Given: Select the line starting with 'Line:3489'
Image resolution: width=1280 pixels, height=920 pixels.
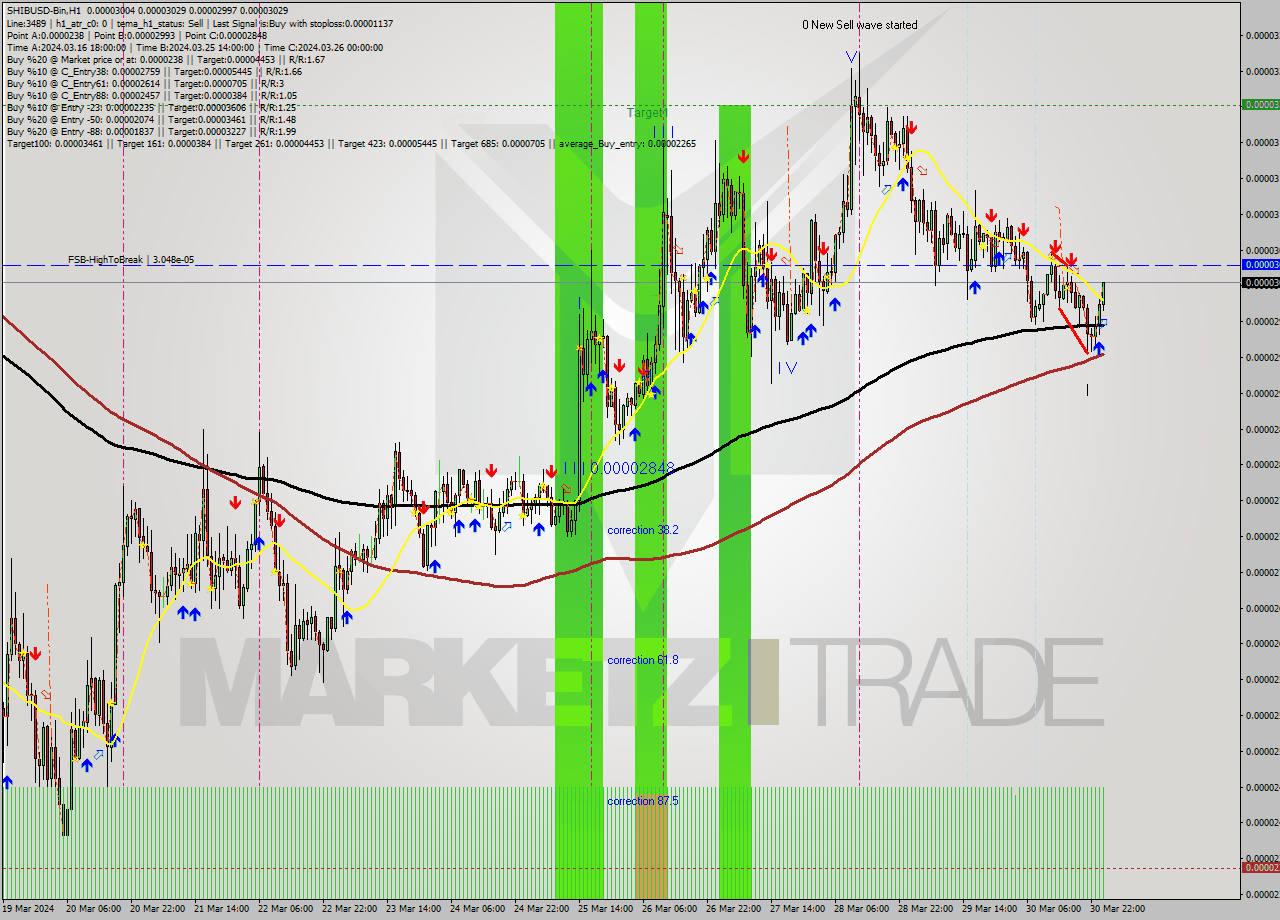Looking at the screenshot, I should (199, 23).
